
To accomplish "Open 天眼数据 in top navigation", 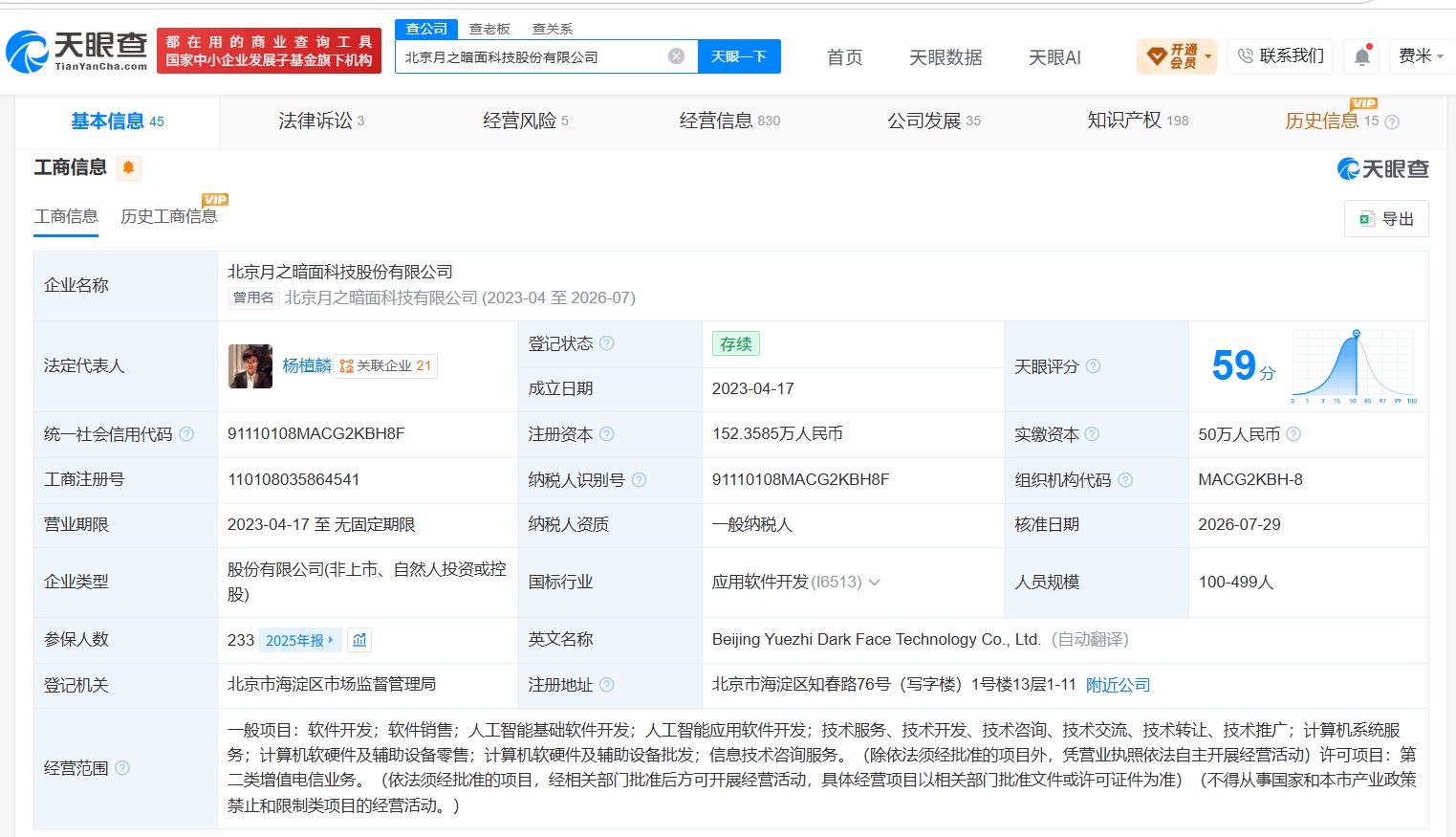I will 945,57.
